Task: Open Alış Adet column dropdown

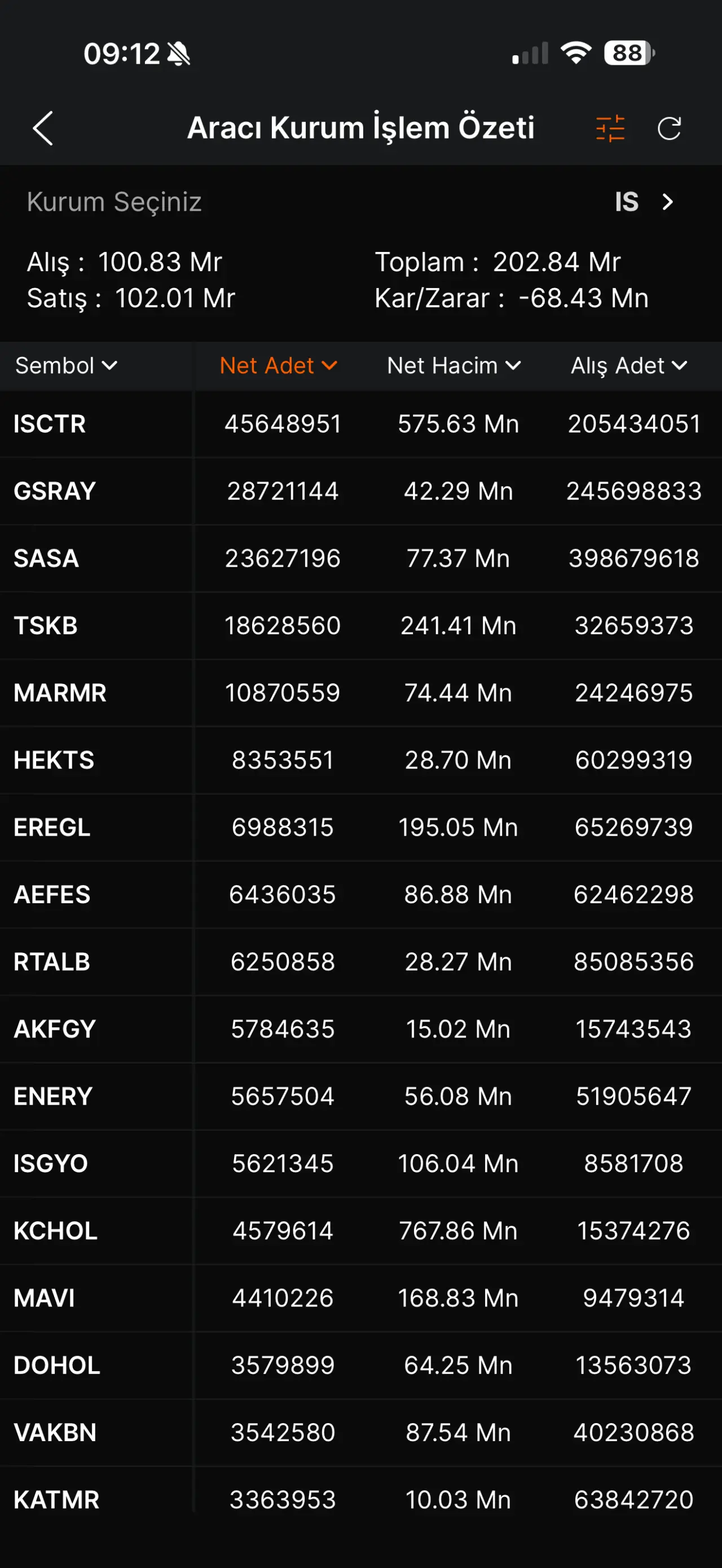Action: tap(629, 366)
